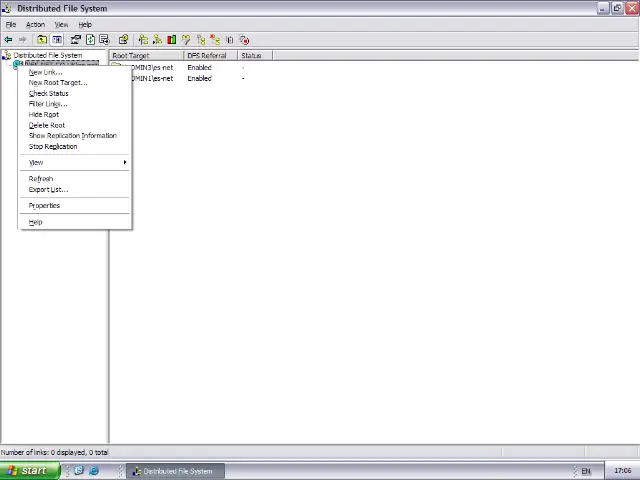
Task: Launch Internet Explorer from quick launch
Action: pyautogui.click(x=94, y=471)
